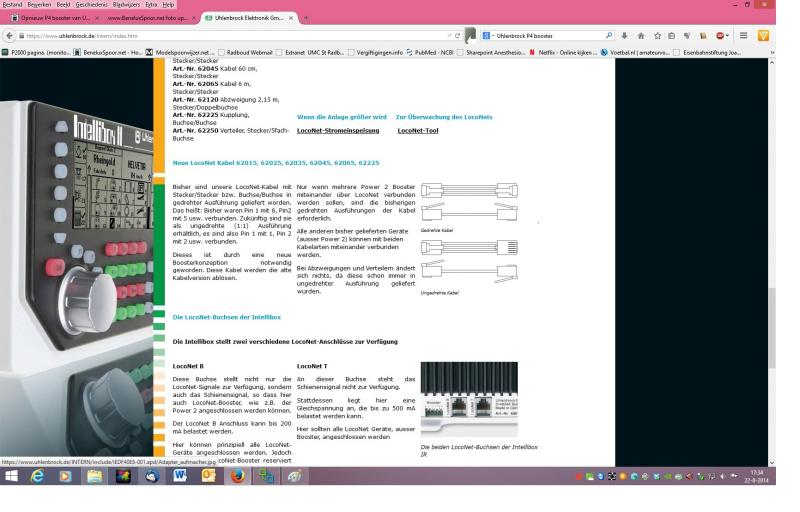Screen dimensions: 800x512
Task: Open Radboud Webmail bookmark
Action: click(245, 53)
